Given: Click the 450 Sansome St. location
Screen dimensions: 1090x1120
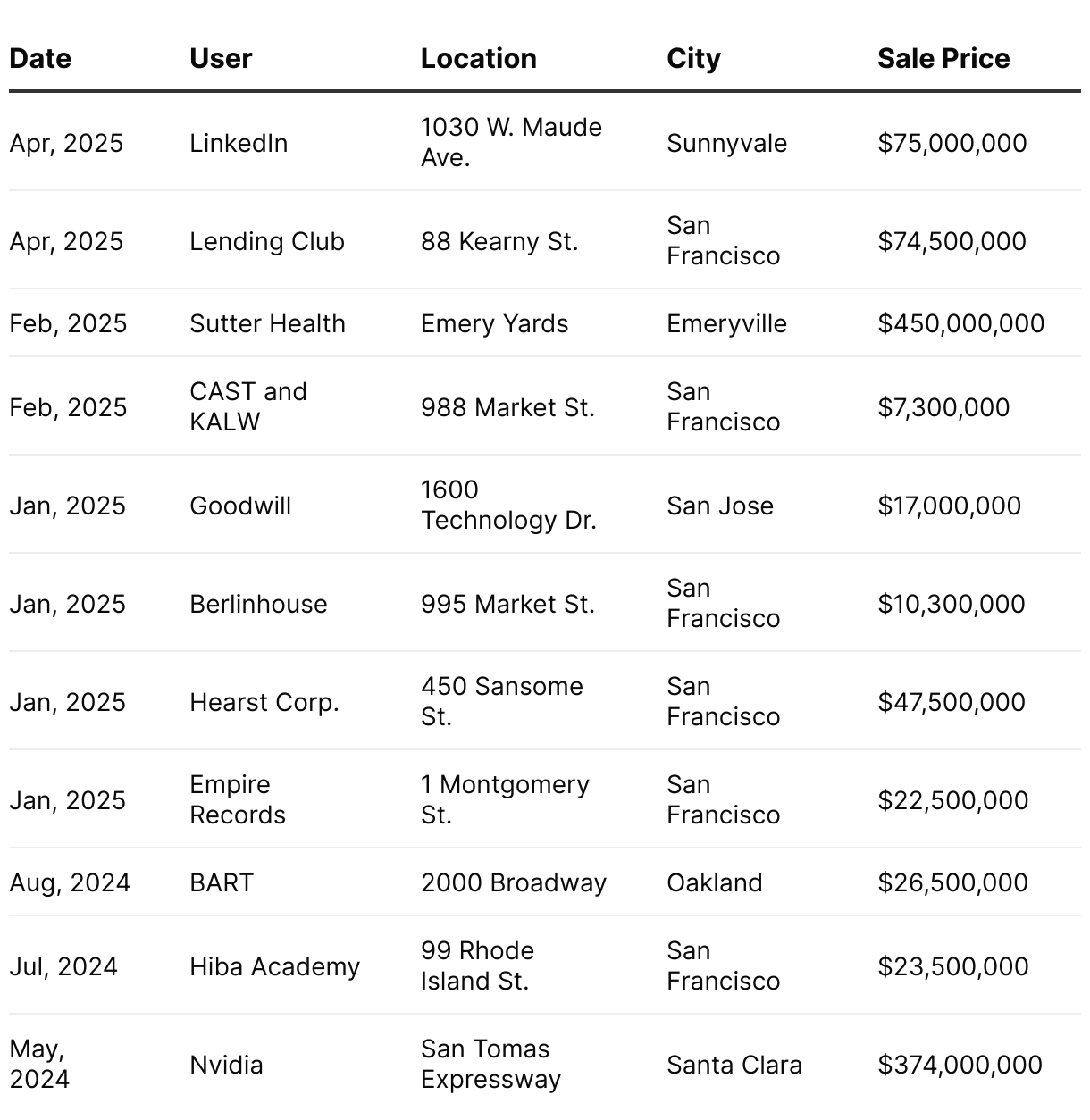Looking at the screenshot, I should (501, 701).
